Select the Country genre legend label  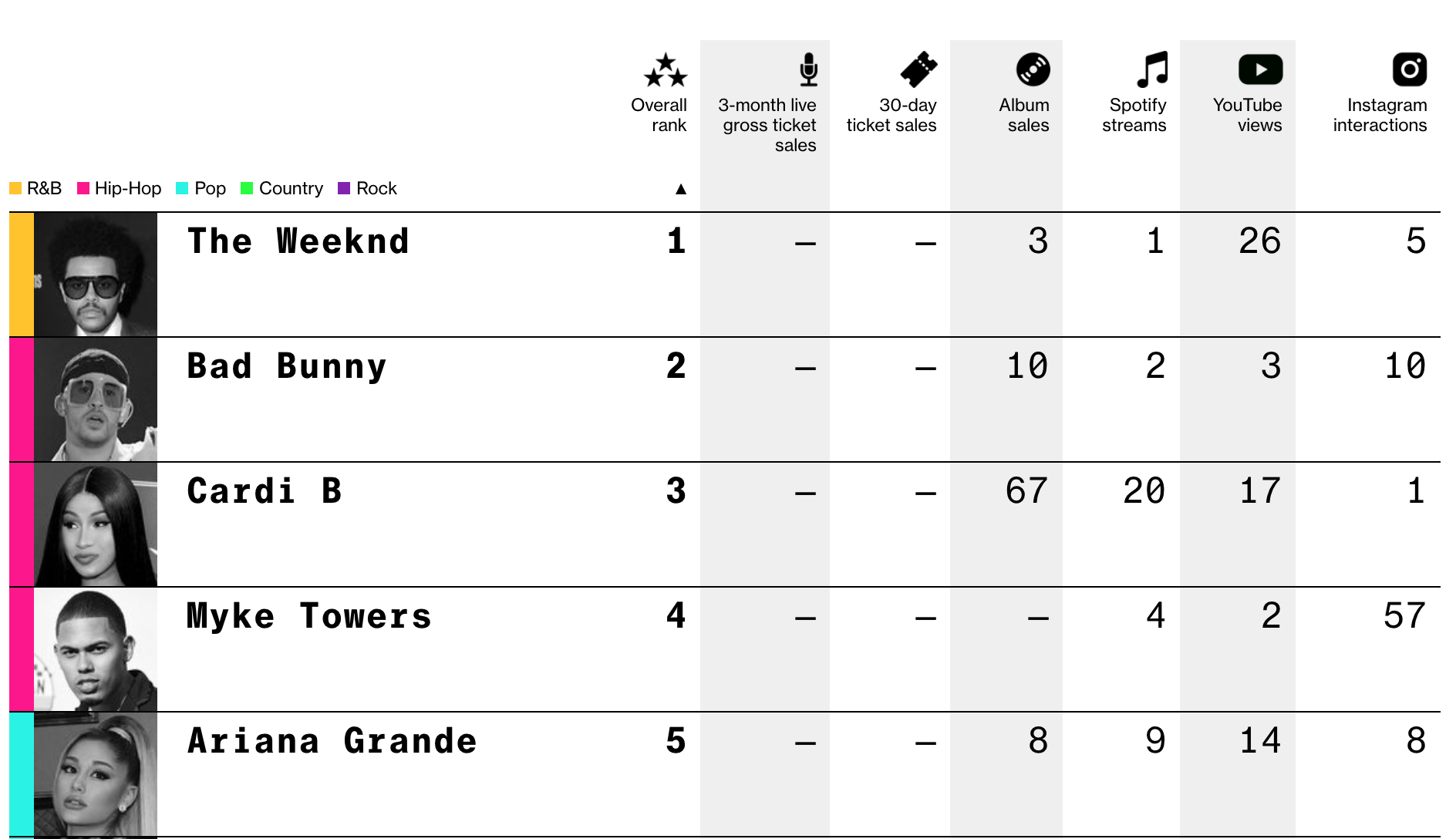(x=291, y=188)
